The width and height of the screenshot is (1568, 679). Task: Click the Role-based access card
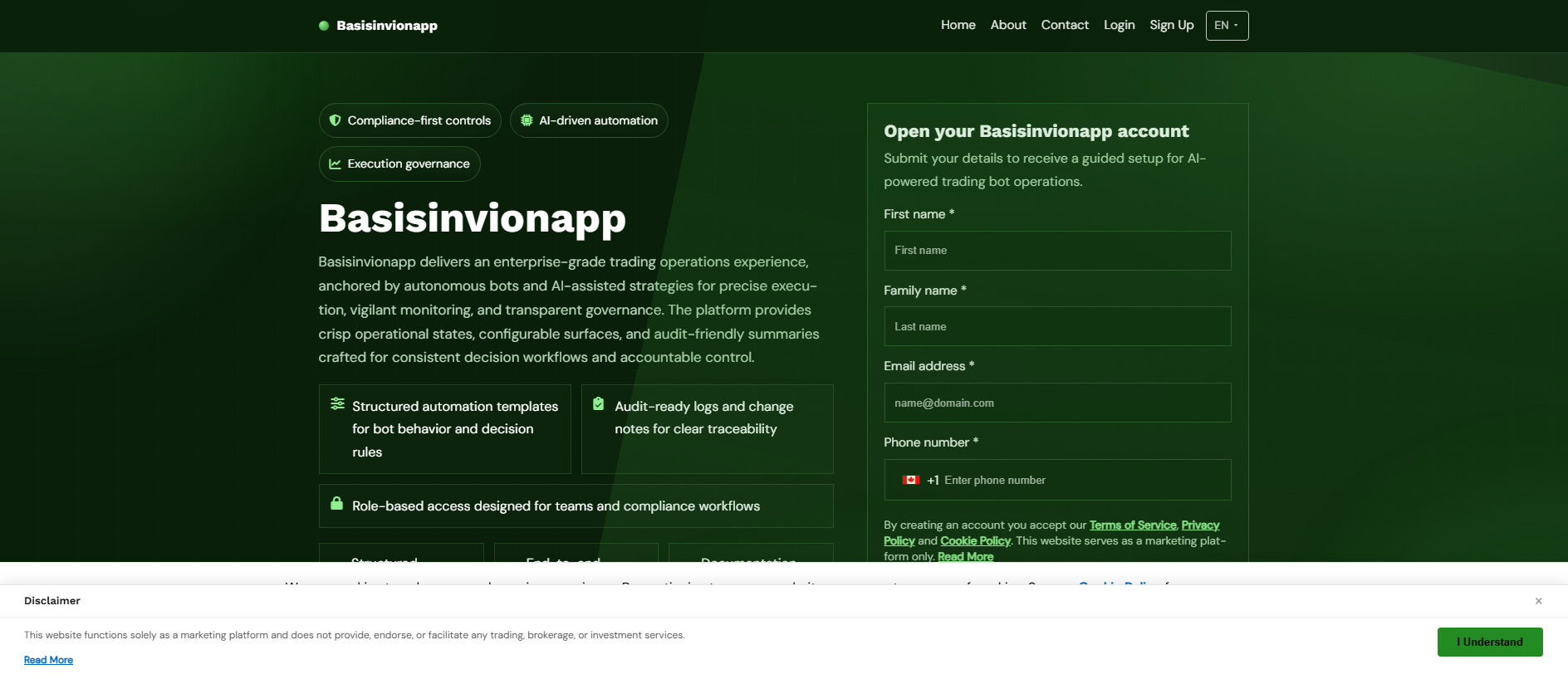(x=576, y=506)
